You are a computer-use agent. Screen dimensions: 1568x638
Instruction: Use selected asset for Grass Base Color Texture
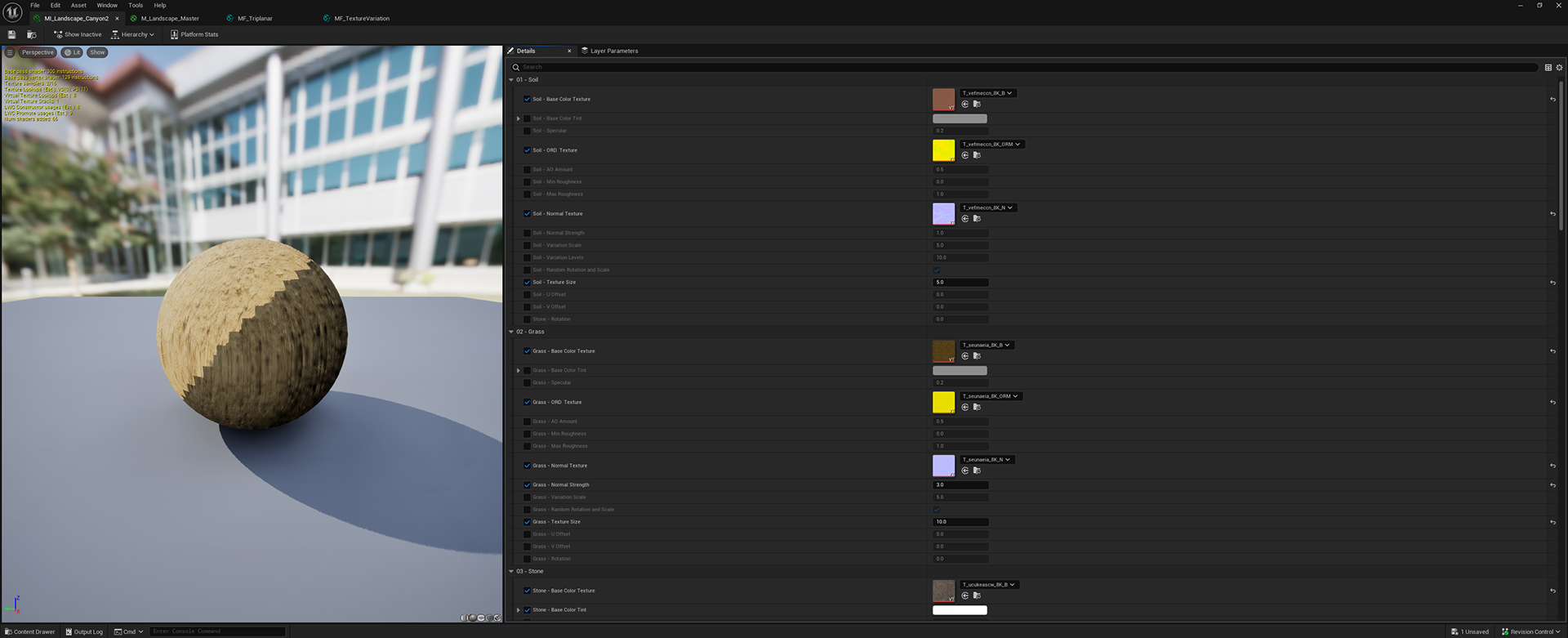click(965, 356)
